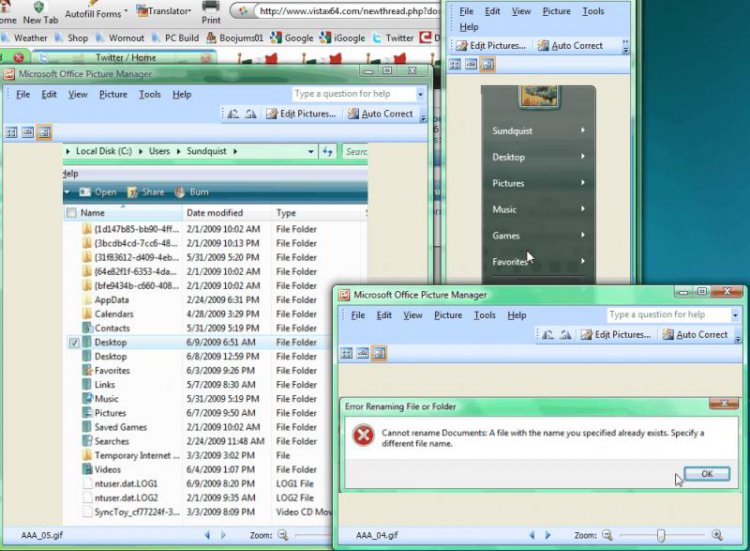Click Auto Correct in top-right Picture Manager toolbar
This screenshot has width=750, height=551.
(x=570, y=46)
